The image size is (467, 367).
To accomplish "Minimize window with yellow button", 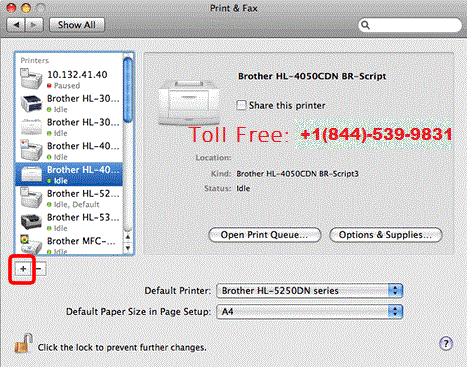I will click(x=26, y=8).
